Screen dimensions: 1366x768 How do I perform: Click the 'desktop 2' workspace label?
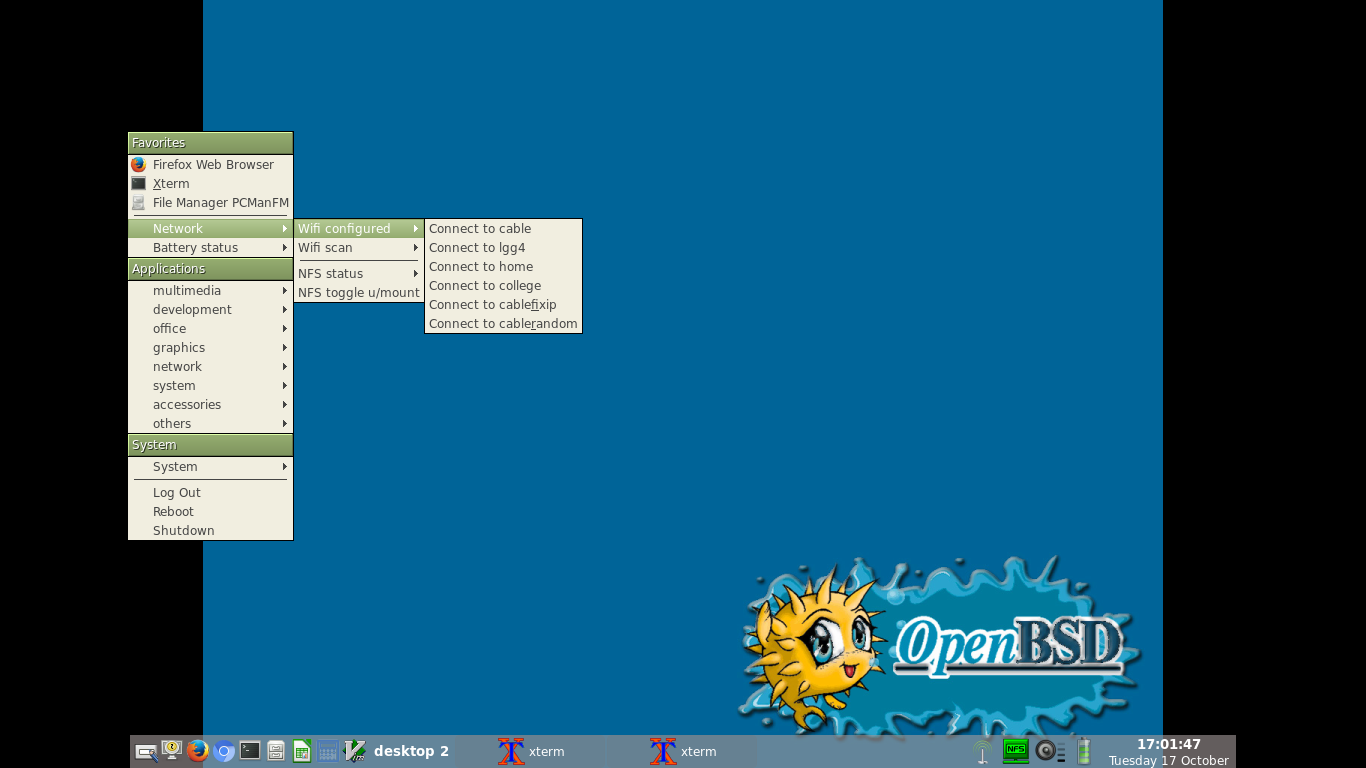tap(411, 751)
